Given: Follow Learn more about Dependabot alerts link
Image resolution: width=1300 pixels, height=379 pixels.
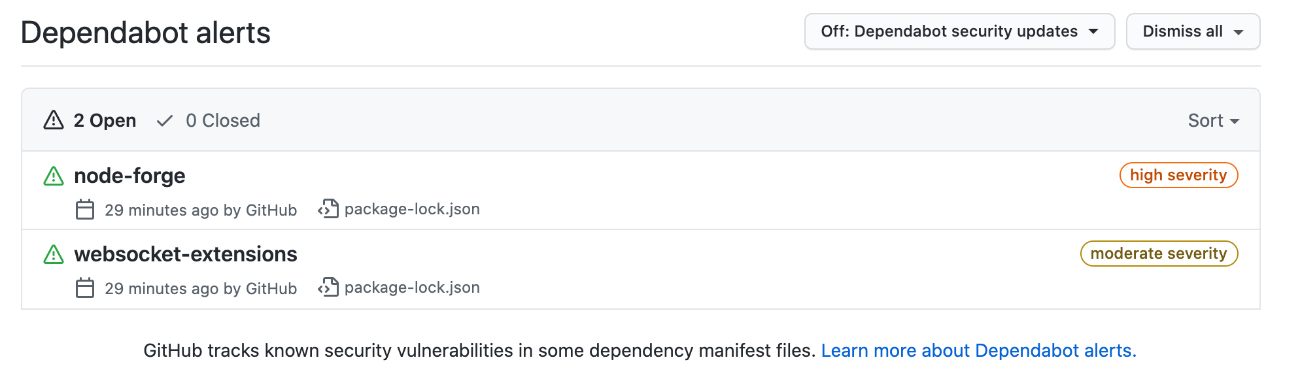Looking at the screenshot, I should pyautogui.click(x=979, y=351).
